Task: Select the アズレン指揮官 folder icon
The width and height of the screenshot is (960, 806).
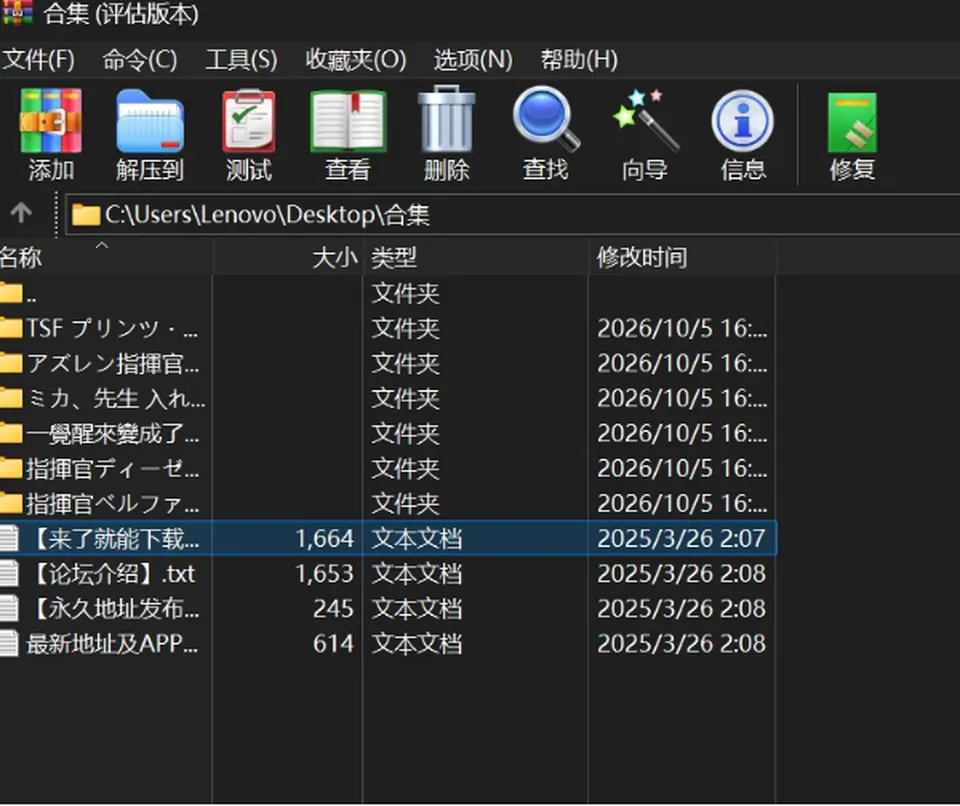Action: [11, 363]
